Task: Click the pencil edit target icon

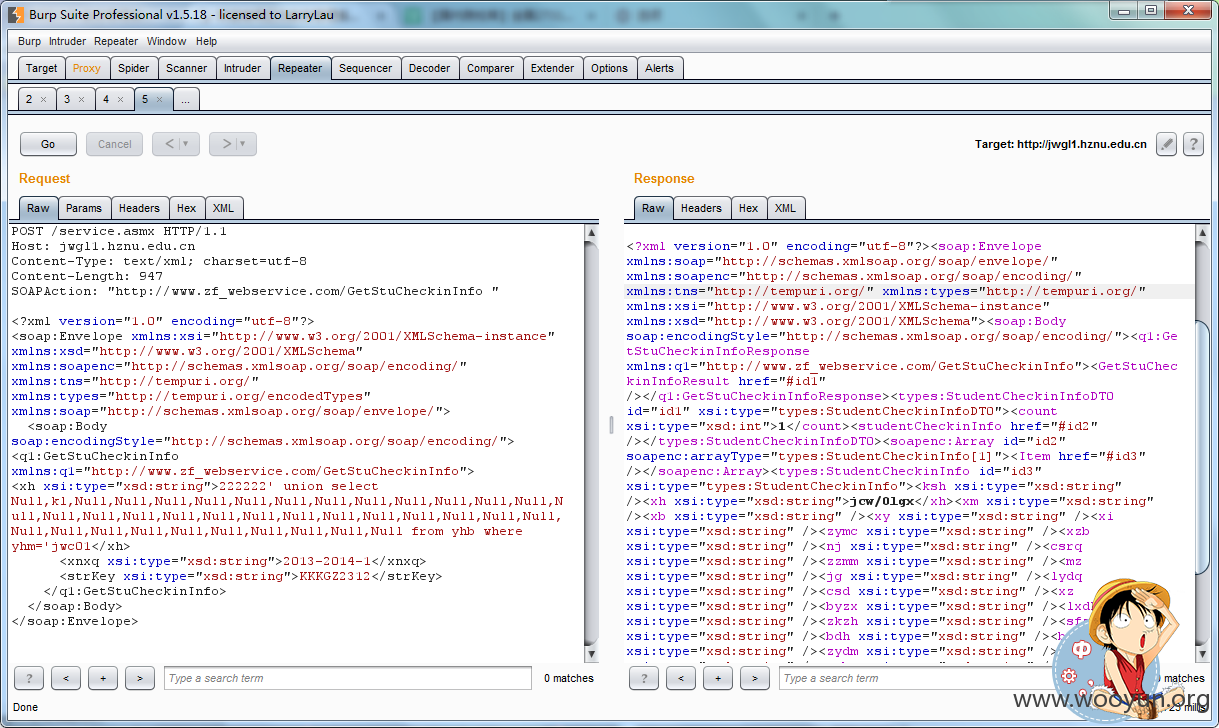Action: pyautogui.click(x=1166, y=144)
